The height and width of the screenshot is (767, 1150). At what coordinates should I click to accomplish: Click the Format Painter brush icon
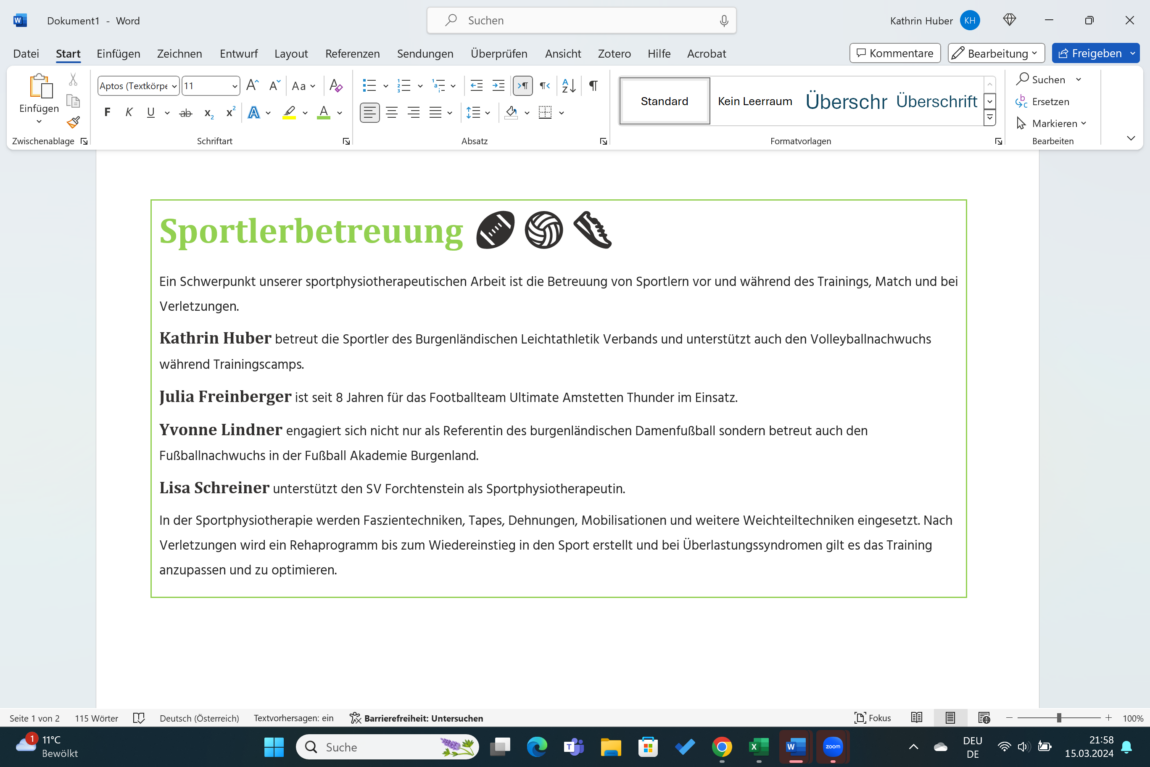pyautogui.click(x=73, y=122)
